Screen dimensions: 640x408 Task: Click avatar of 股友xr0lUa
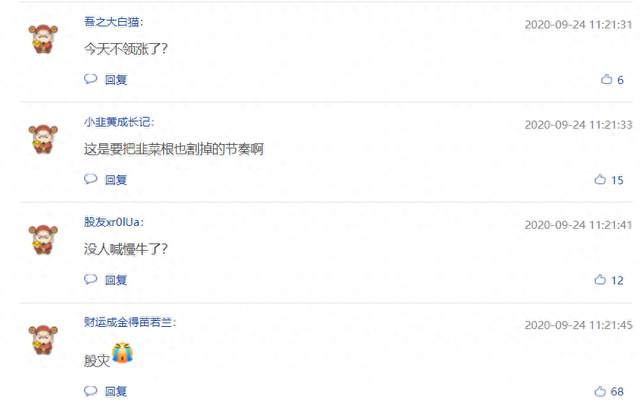click(x=43, y=239)
